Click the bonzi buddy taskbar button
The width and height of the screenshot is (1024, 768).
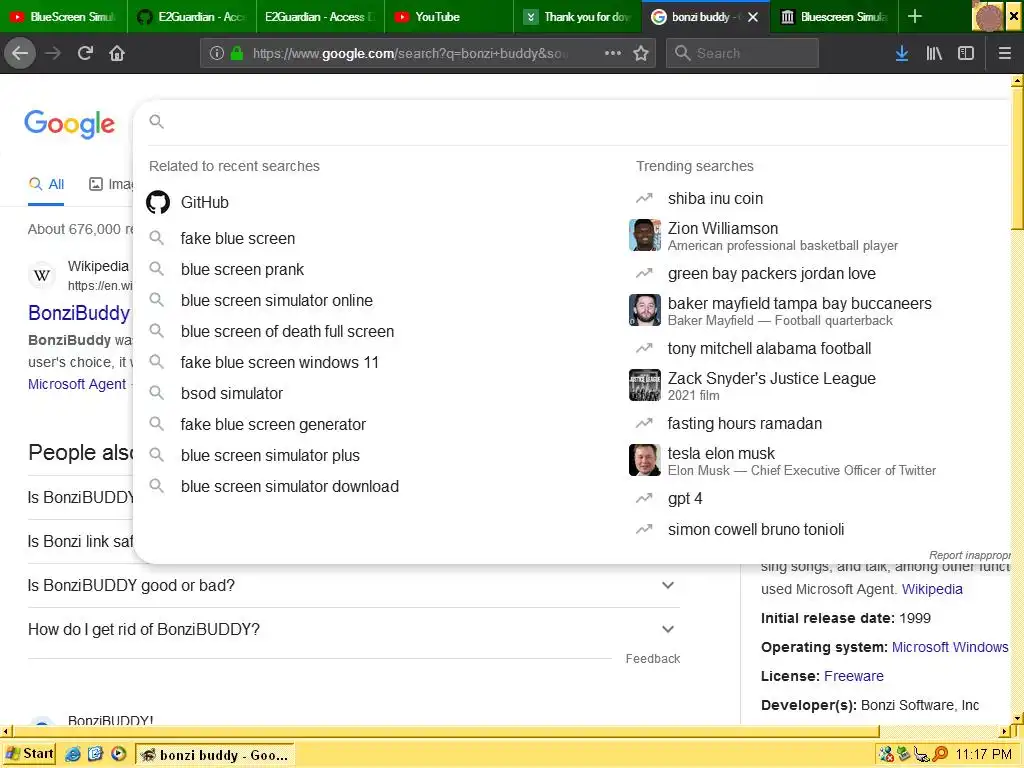pos(215,754)
